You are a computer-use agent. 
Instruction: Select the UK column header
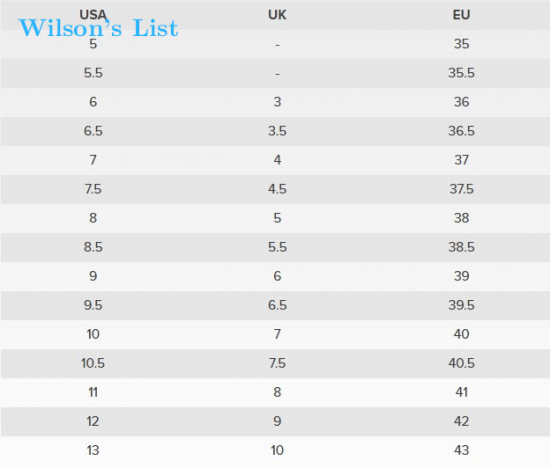(x=277, y=15)
